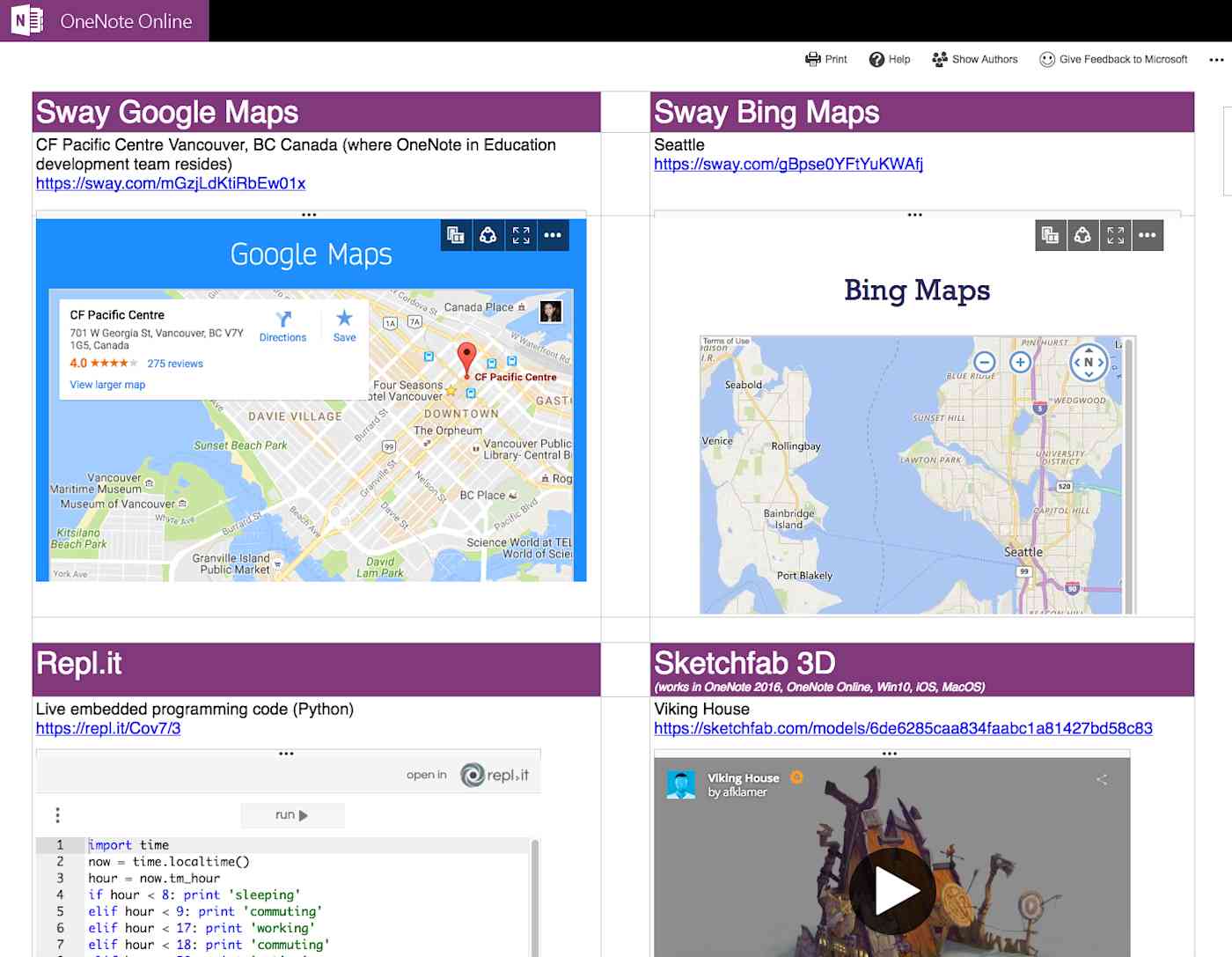Open the ellipsis menu above the Repl.it embed
The height and width of the screenshot is (957, 1232).
point(287,754)
